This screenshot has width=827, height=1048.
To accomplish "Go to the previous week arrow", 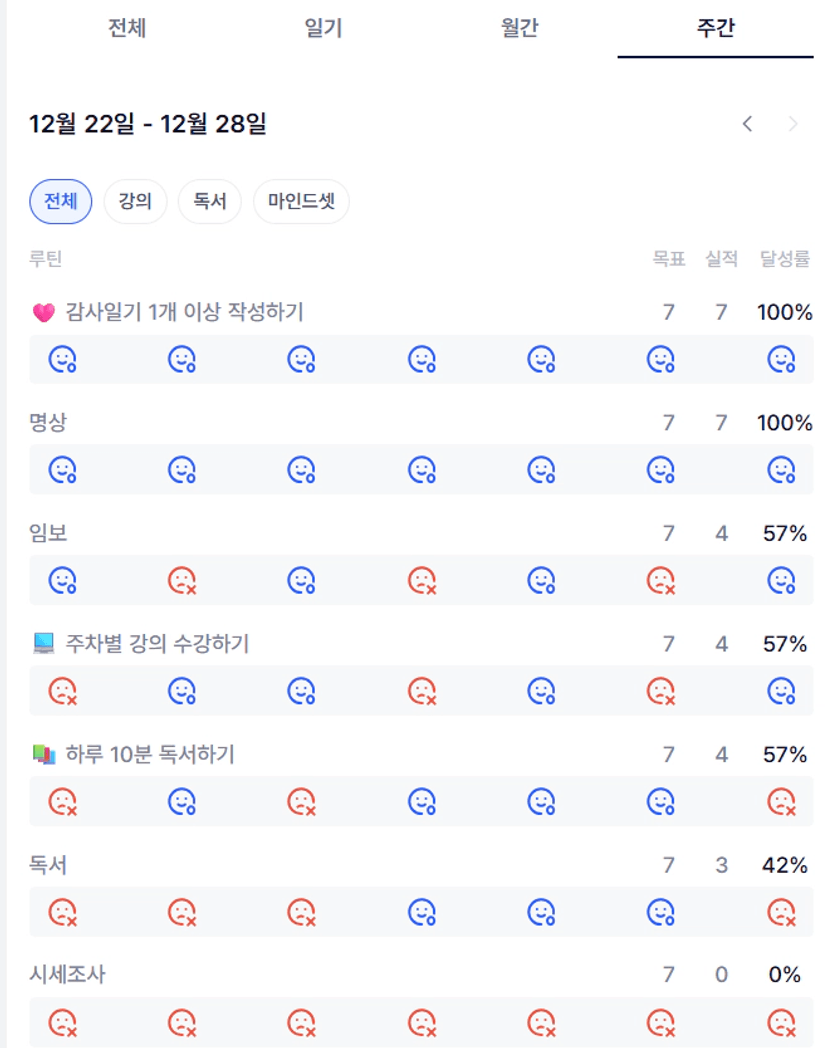I will point(747,124).
